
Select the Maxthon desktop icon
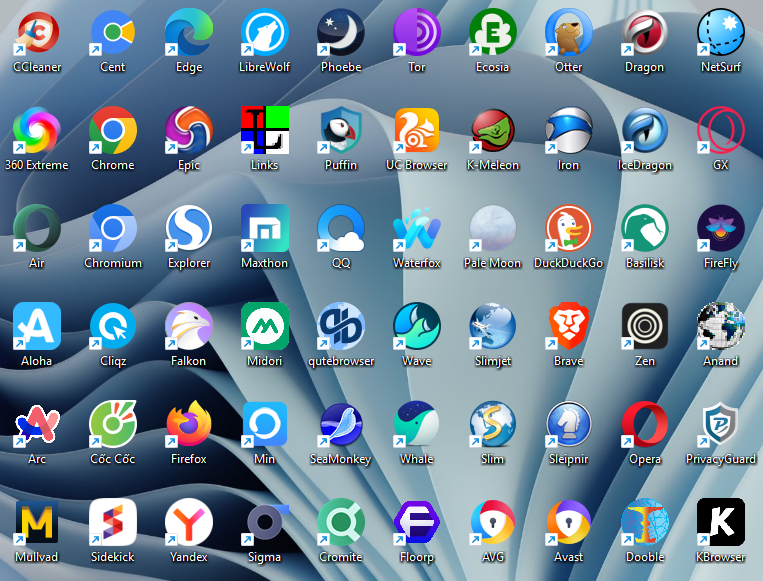(x=265, y=228)
